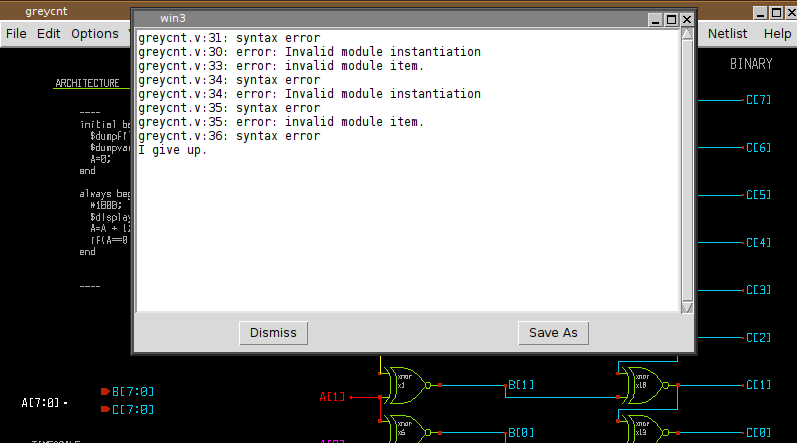This screenshot has width=797, height=443.
Task: Minimize the win3 dialog window
Action: pyautogui.click(x=655, y=19)
